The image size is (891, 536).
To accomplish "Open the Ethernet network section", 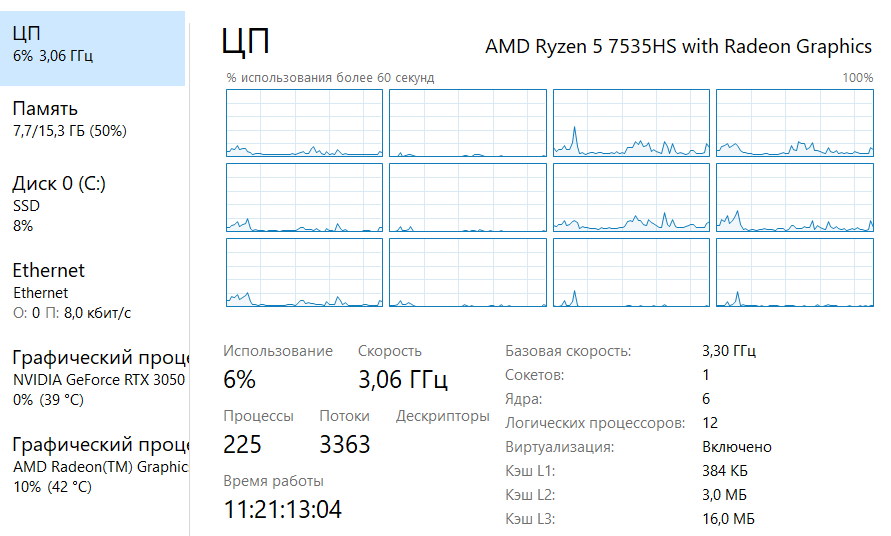I will click(x=93, y=290).
